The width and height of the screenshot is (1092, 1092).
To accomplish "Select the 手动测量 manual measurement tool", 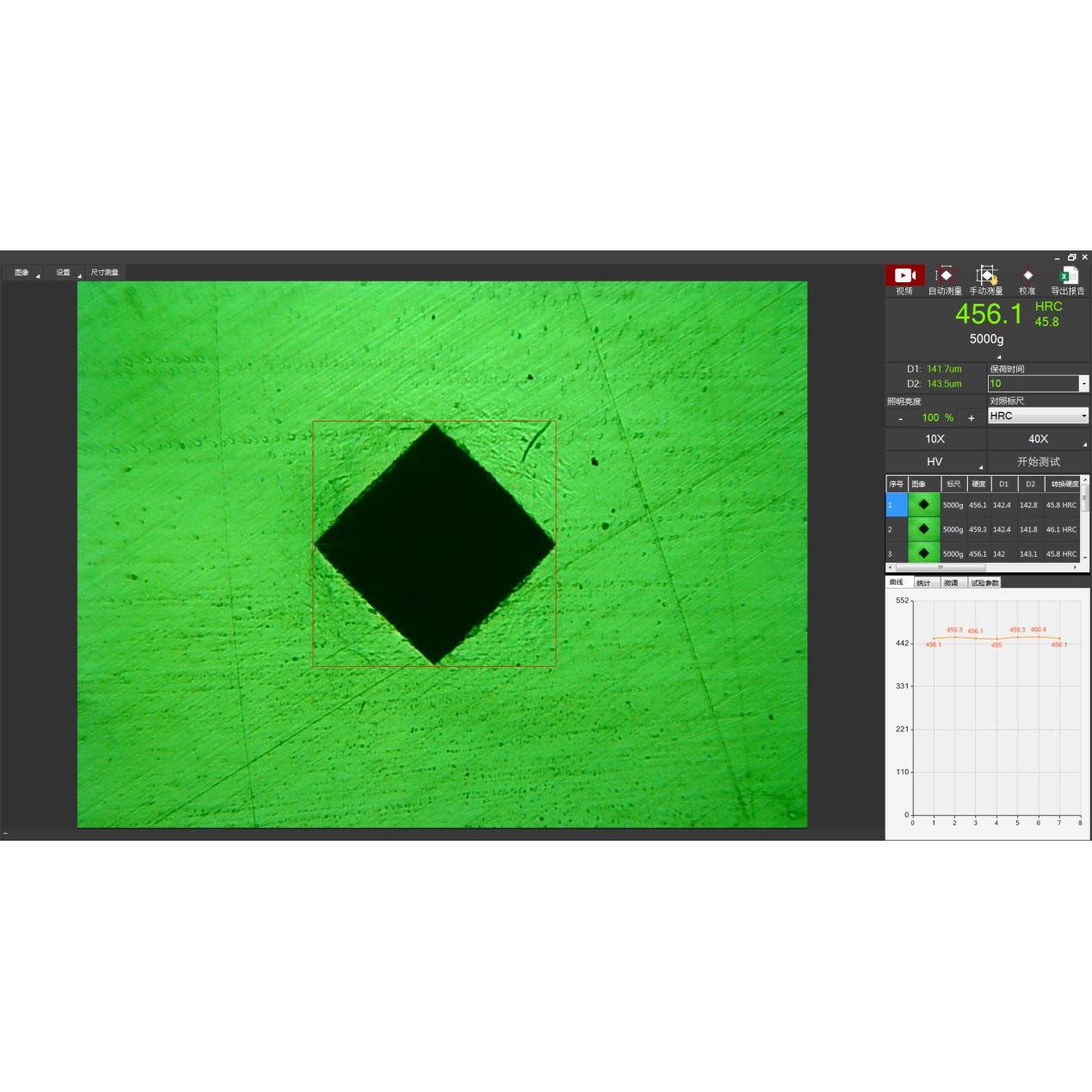I will pyautogui.click(x=986, y=275).
